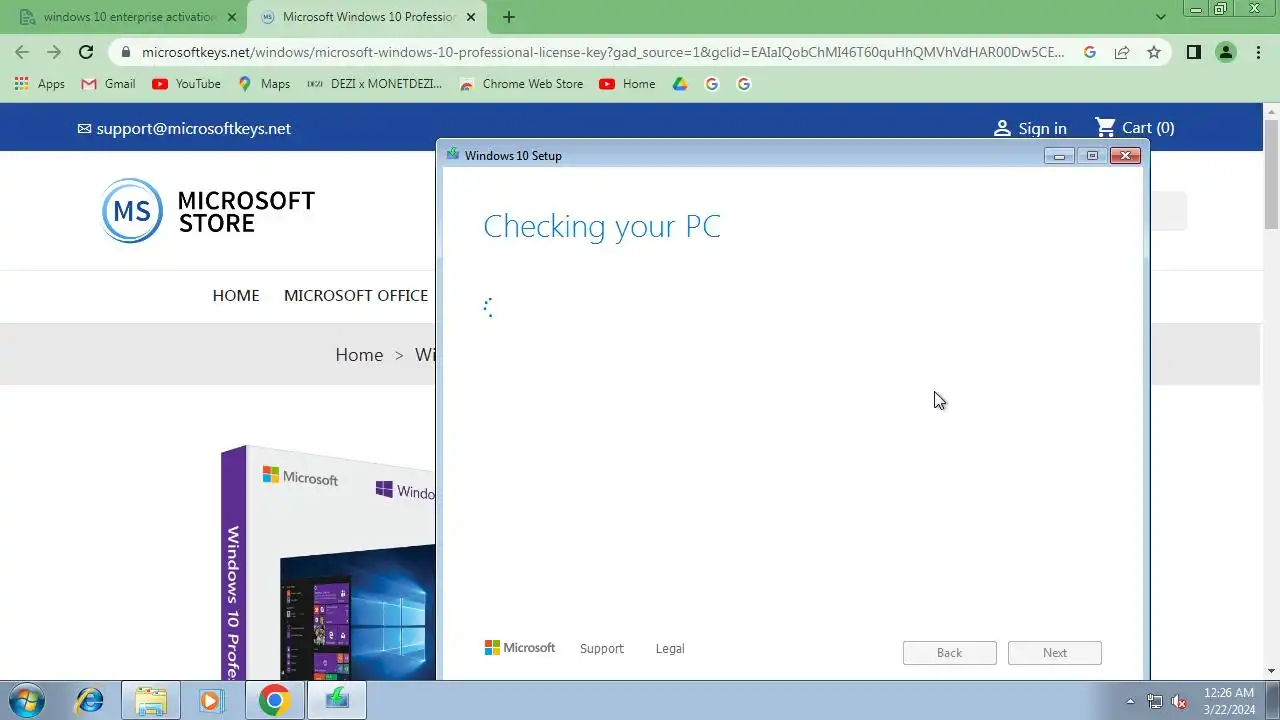Open Apps bookmark
The width and height of the screenshot is (1280, 720).
(x=40, y=84)
